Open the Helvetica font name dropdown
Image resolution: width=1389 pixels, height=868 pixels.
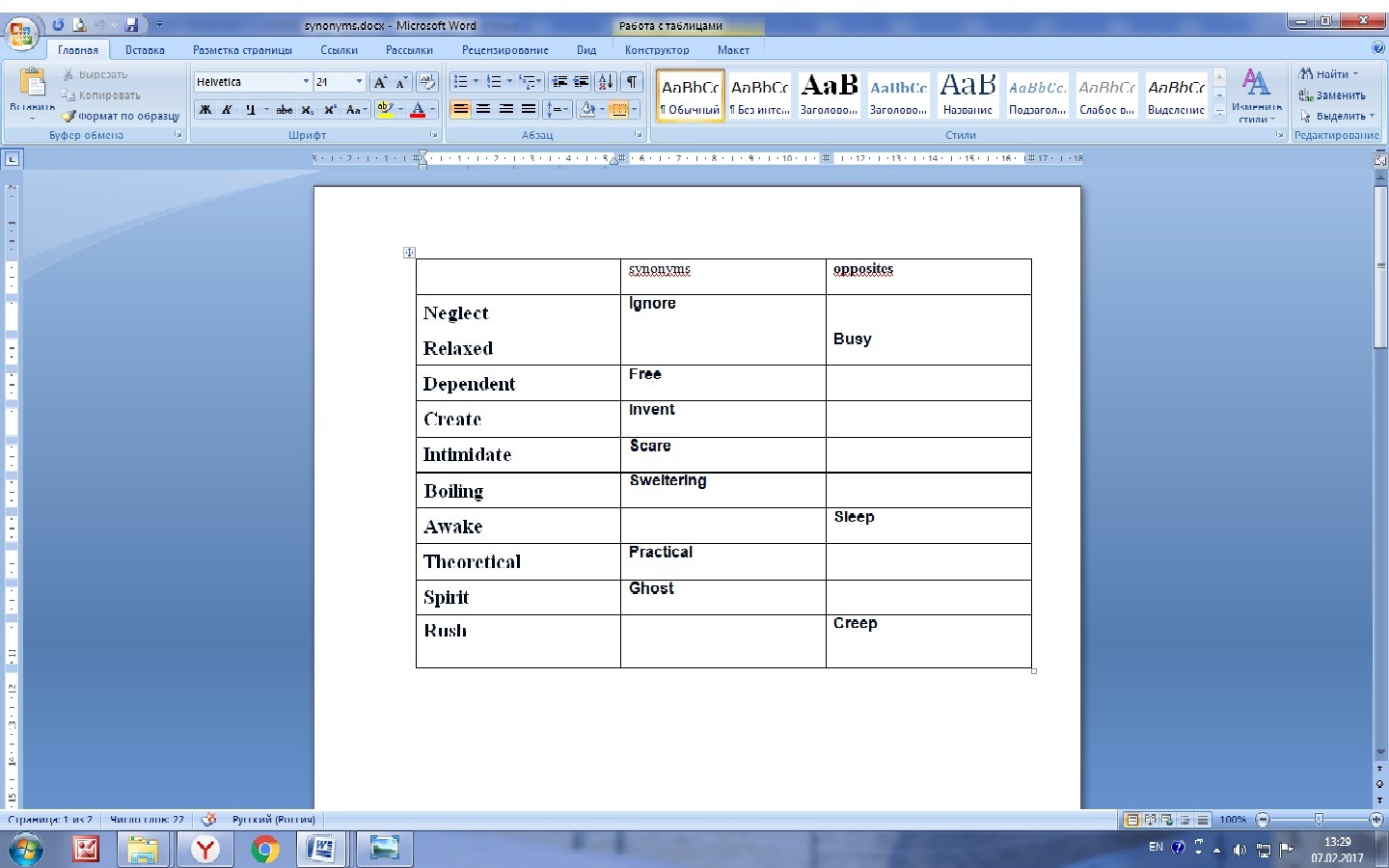pos(306,82)
